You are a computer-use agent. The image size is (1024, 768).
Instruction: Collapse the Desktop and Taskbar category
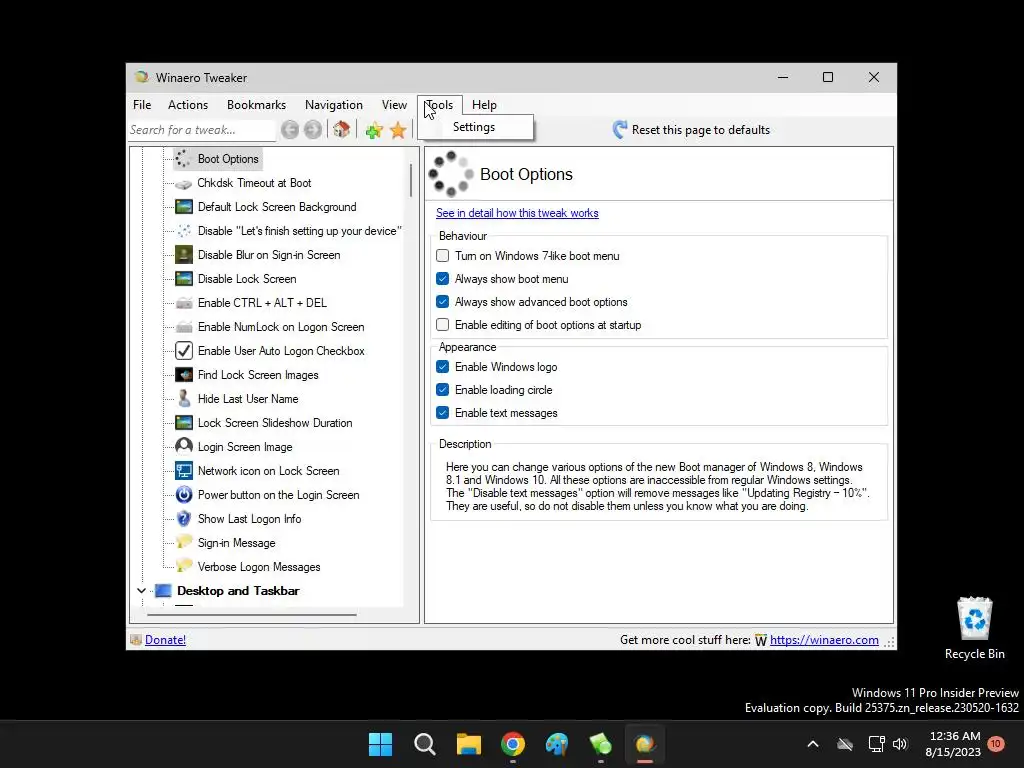pos(141,590)
